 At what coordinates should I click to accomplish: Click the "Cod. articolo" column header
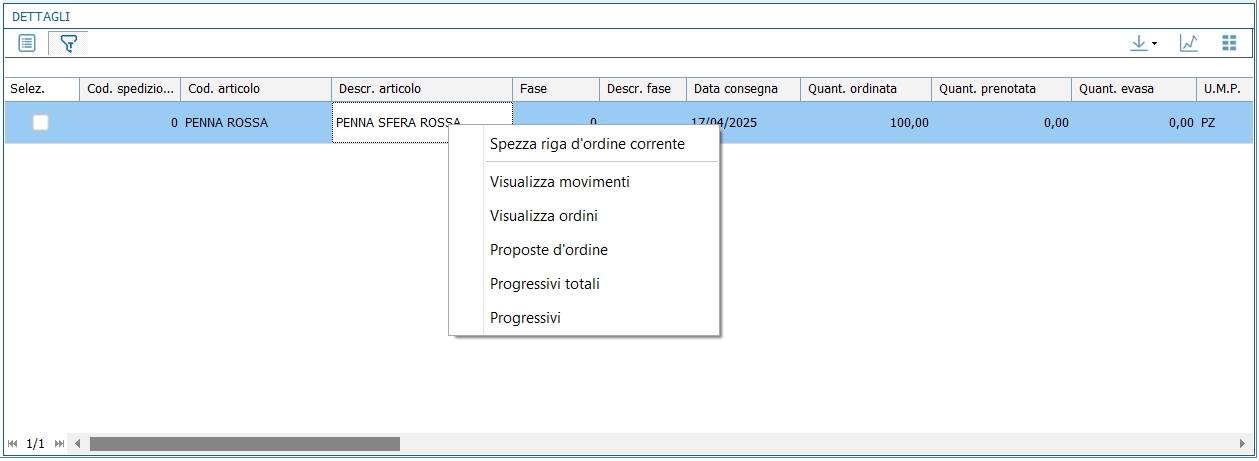224,89
